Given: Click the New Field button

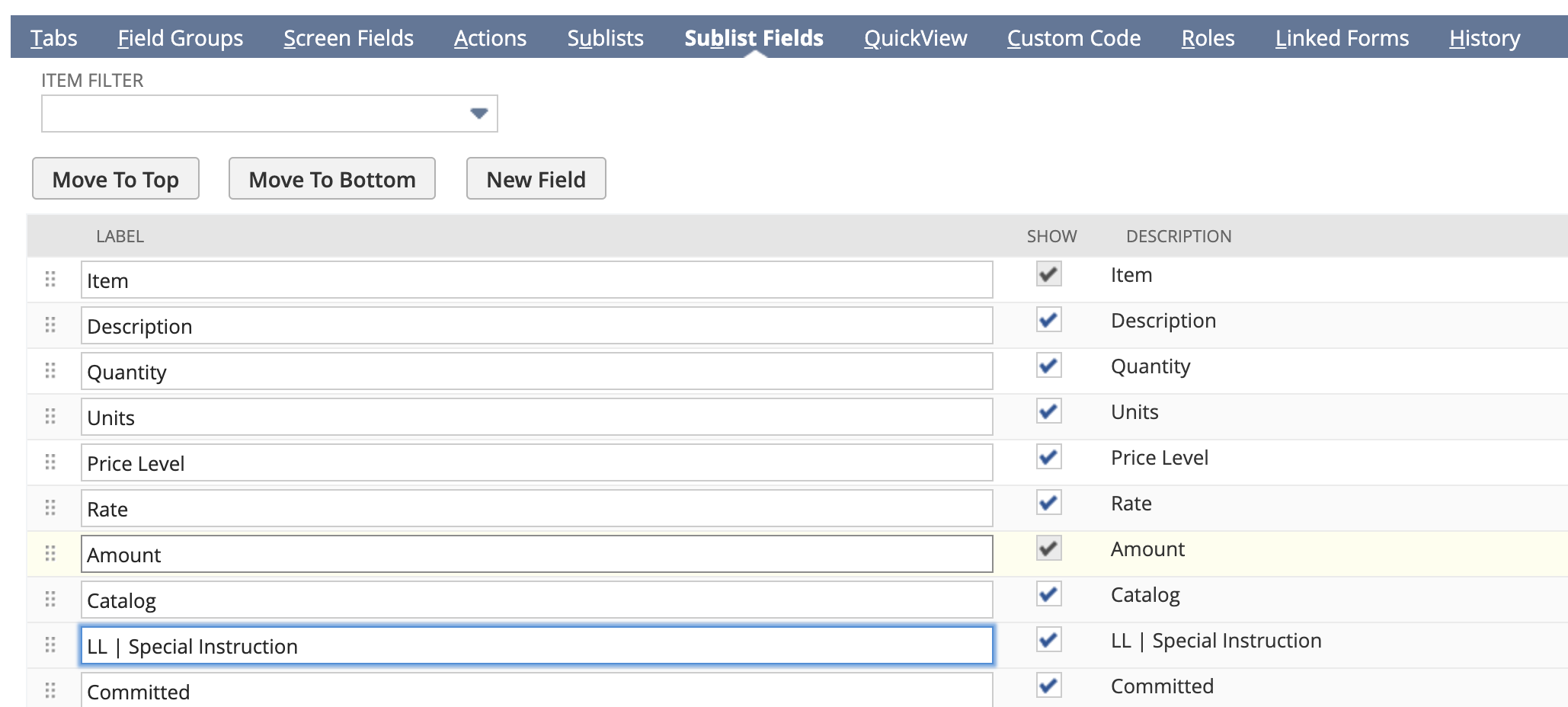Looking at the screenshot, I should point(536,179).
